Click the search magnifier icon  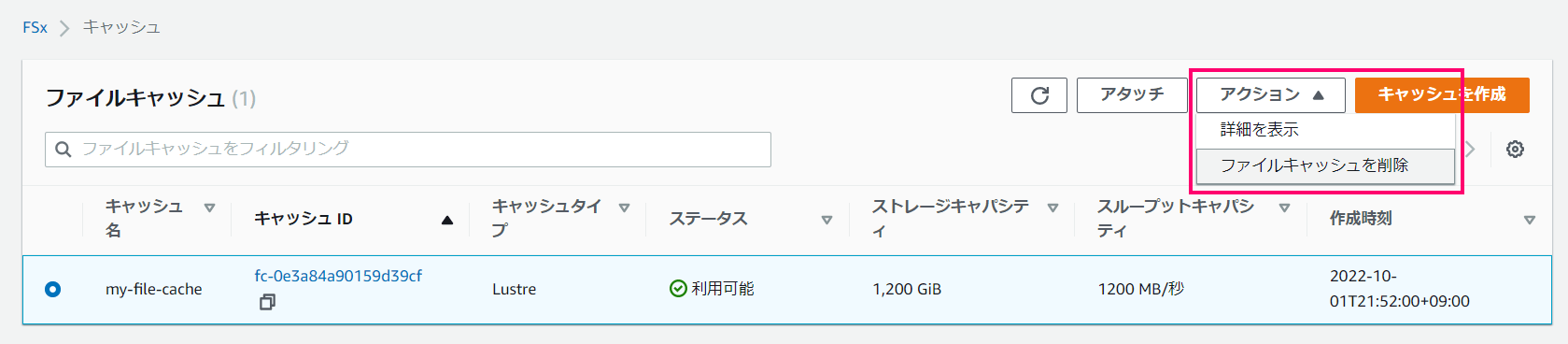point(64,150)
